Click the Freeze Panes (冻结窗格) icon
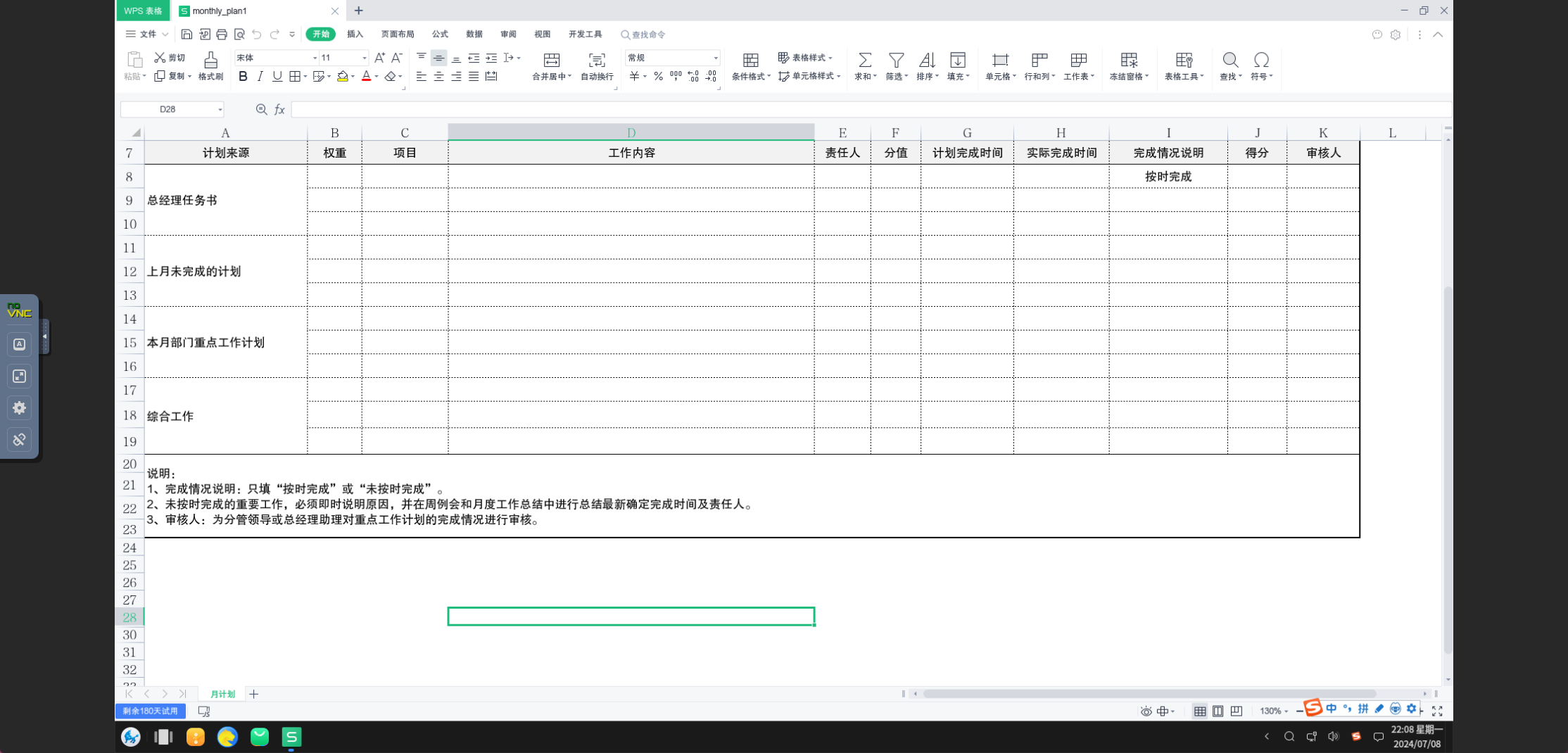 pyautogui.click(x=1129, y=61)
